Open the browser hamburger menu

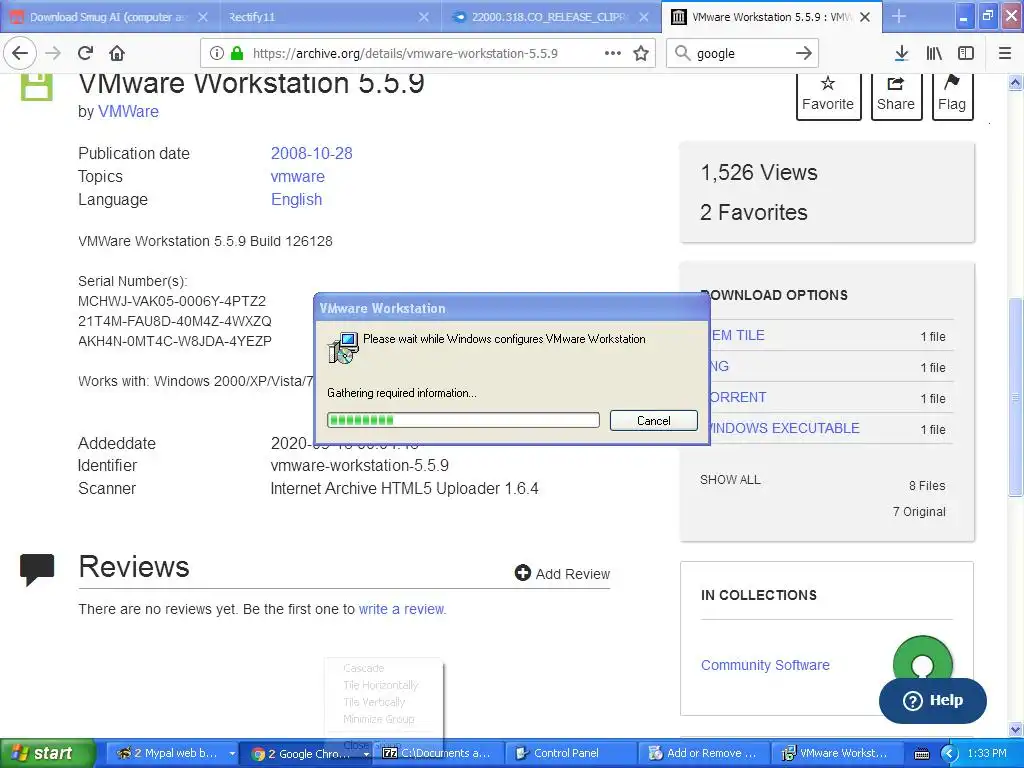tap(1005, 54)
